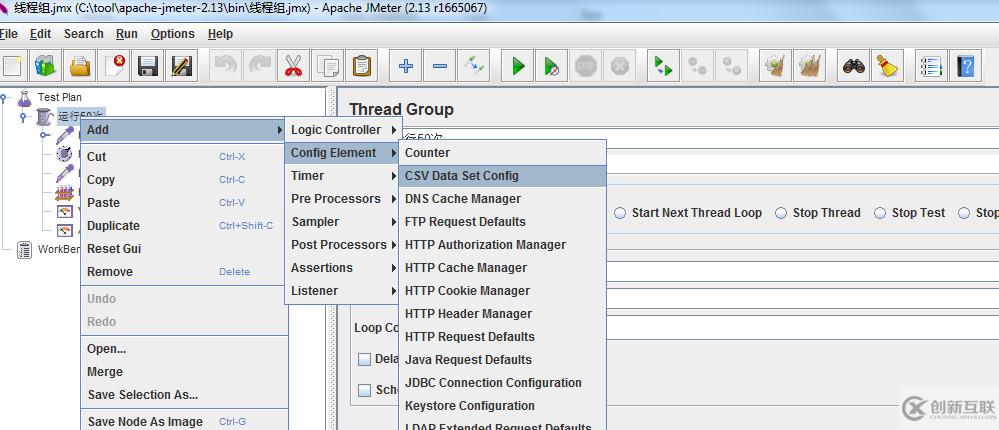
Task: Open the Help menu
Action: pyautogui.click(x=220, y=34)
